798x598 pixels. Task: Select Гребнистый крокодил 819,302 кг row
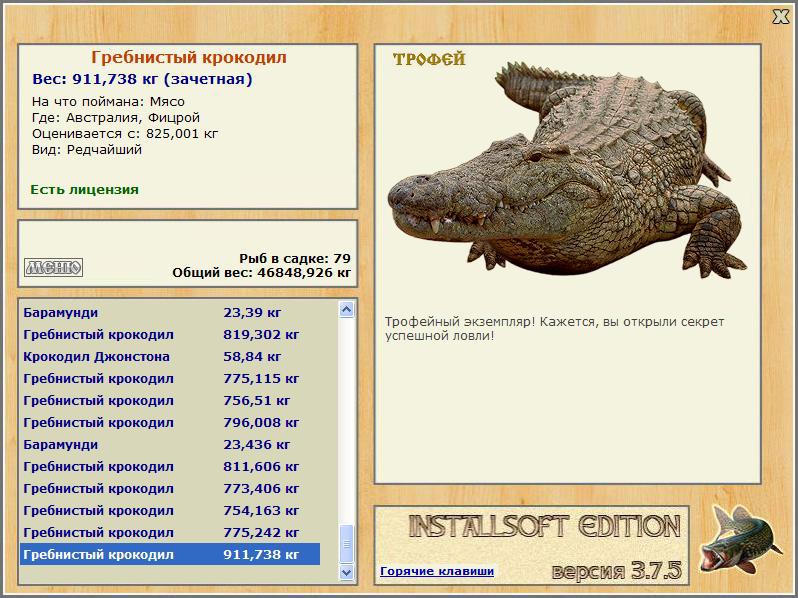click(170, 334)
